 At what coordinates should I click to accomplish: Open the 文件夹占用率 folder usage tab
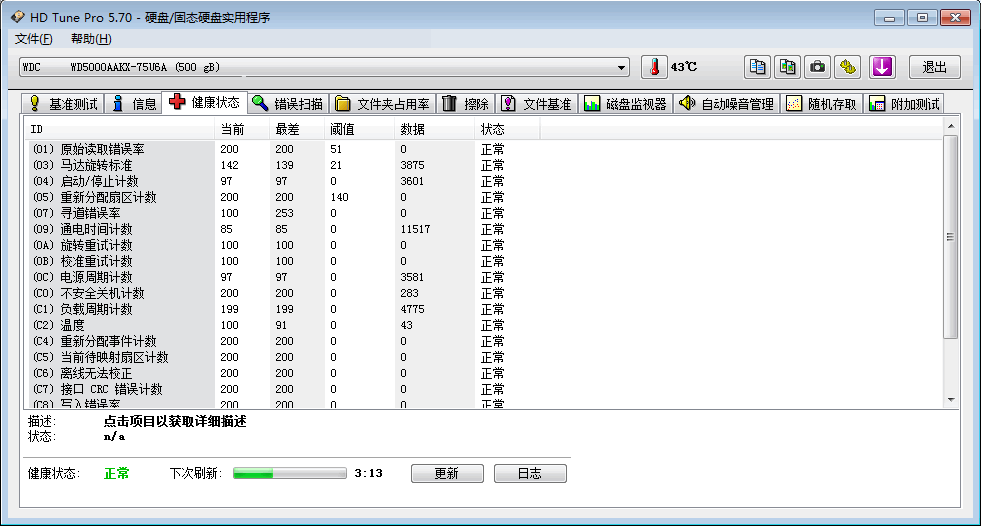[383, 103]
